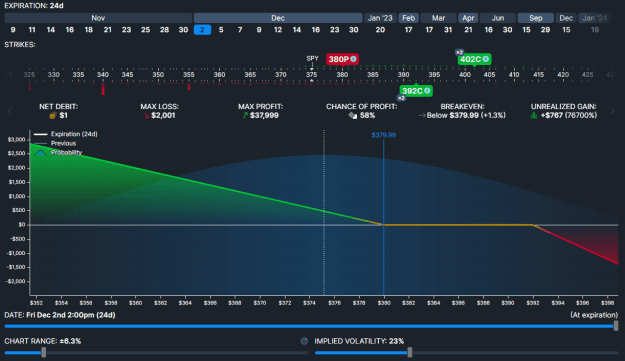Viewport: 625px width, 361px height.
Task: Click strike 365 on the strikes ruler
Action: (x=250, y=75)
